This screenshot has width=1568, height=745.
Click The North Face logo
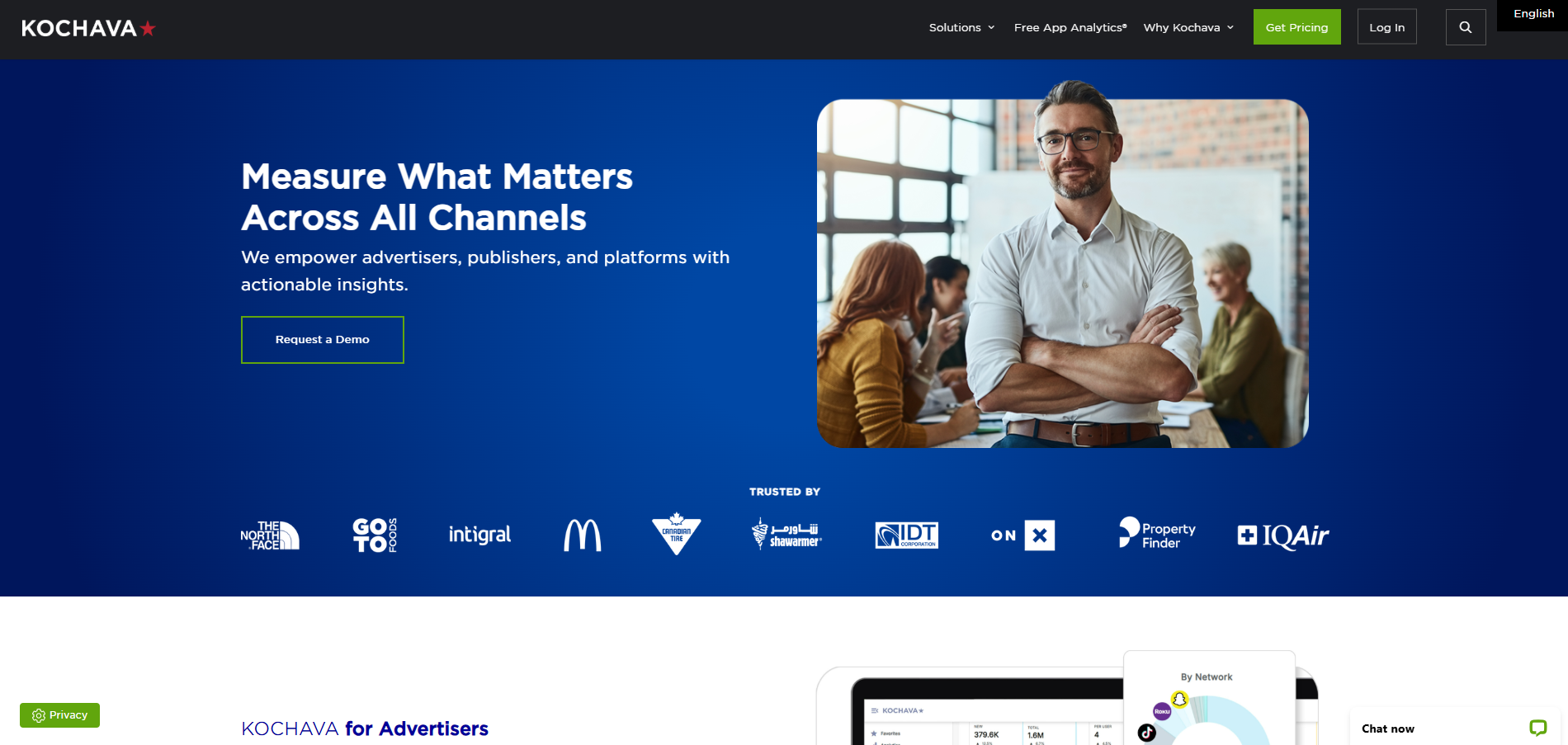[270, 535]
